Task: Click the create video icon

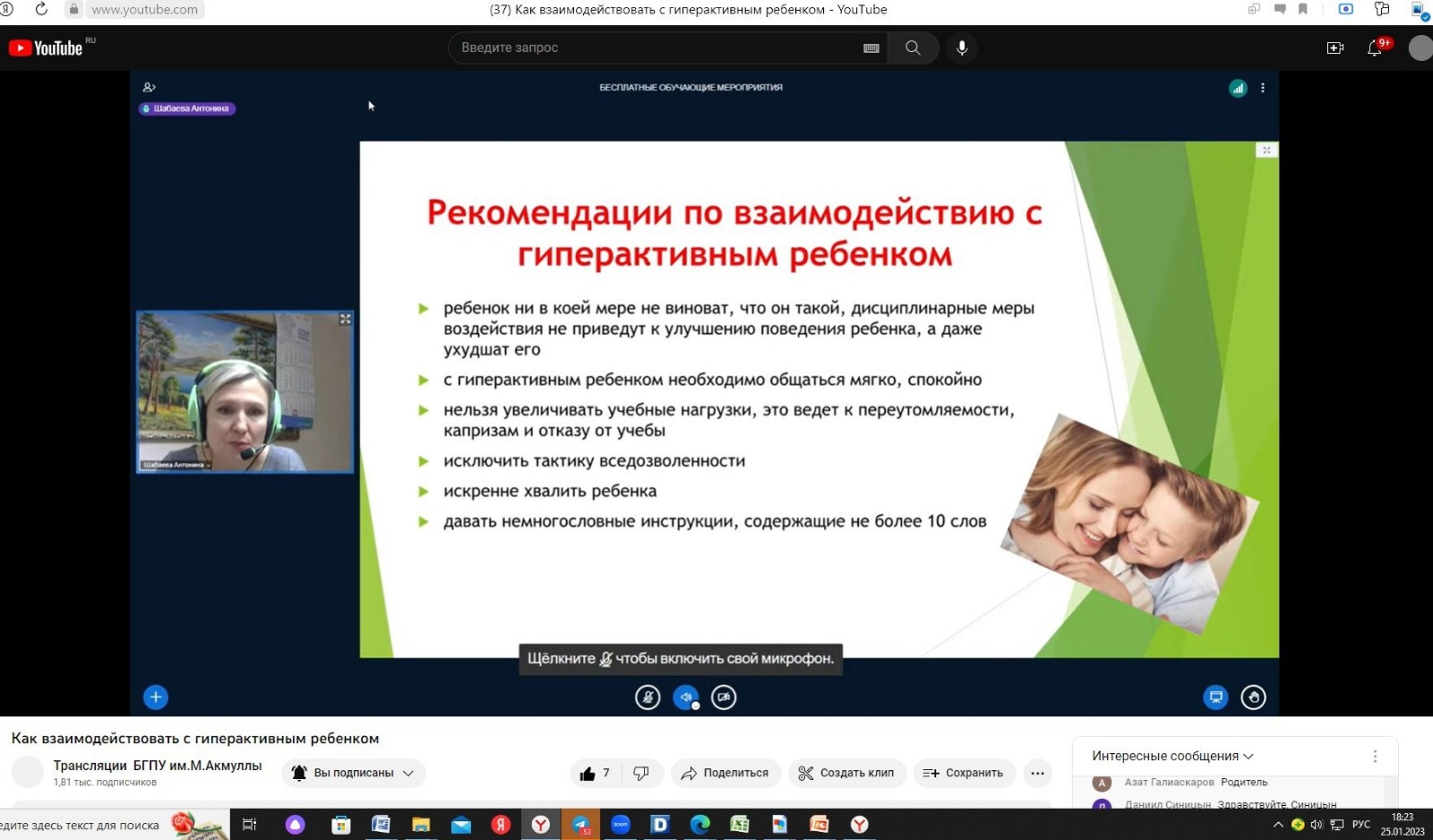Action: (1334, 48)
